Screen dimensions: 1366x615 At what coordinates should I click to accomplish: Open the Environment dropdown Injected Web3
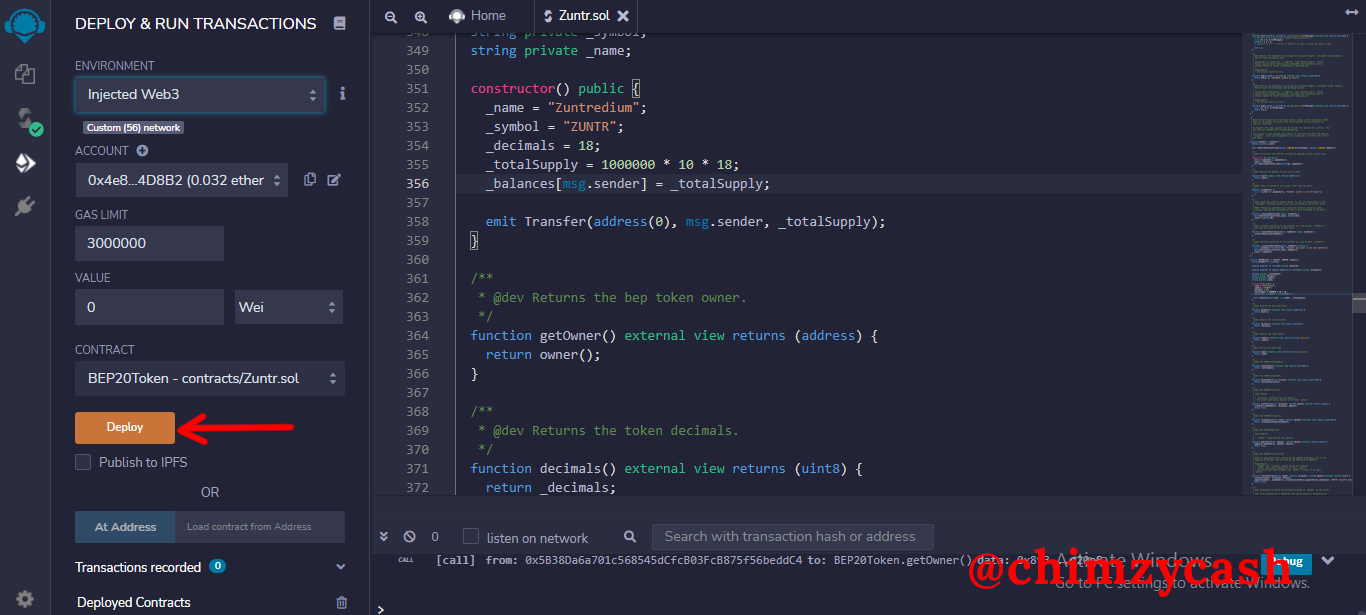(x=200, y=95)
